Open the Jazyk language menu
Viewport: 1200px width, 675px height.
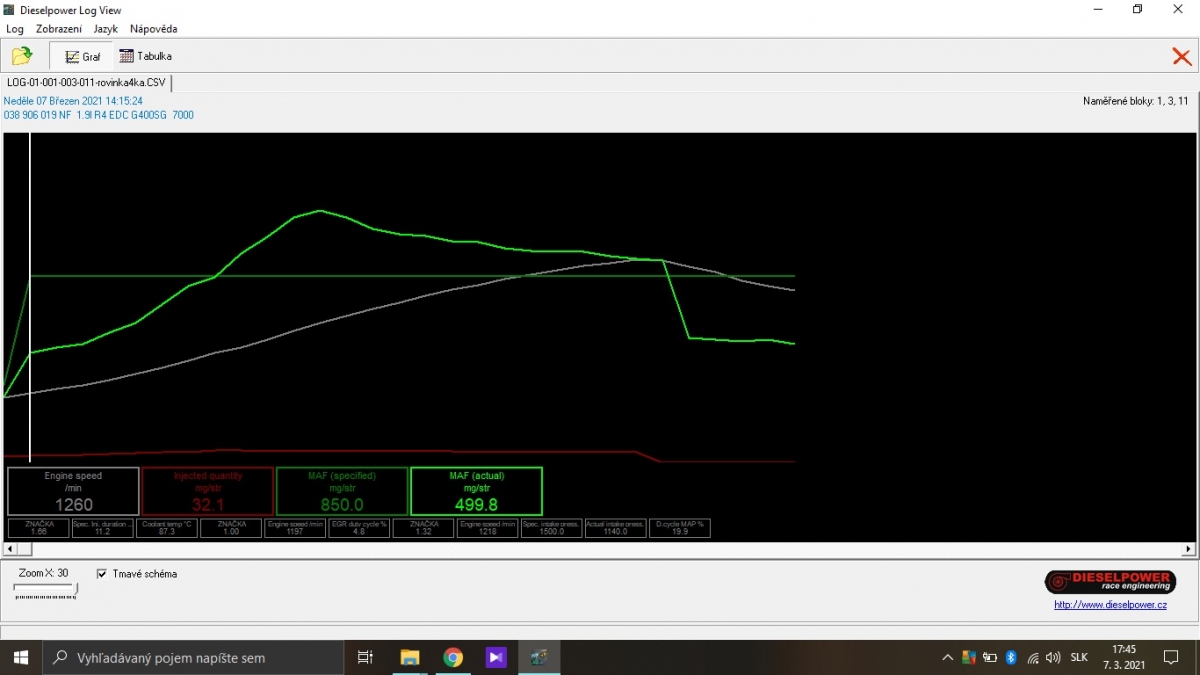(105, 29)
